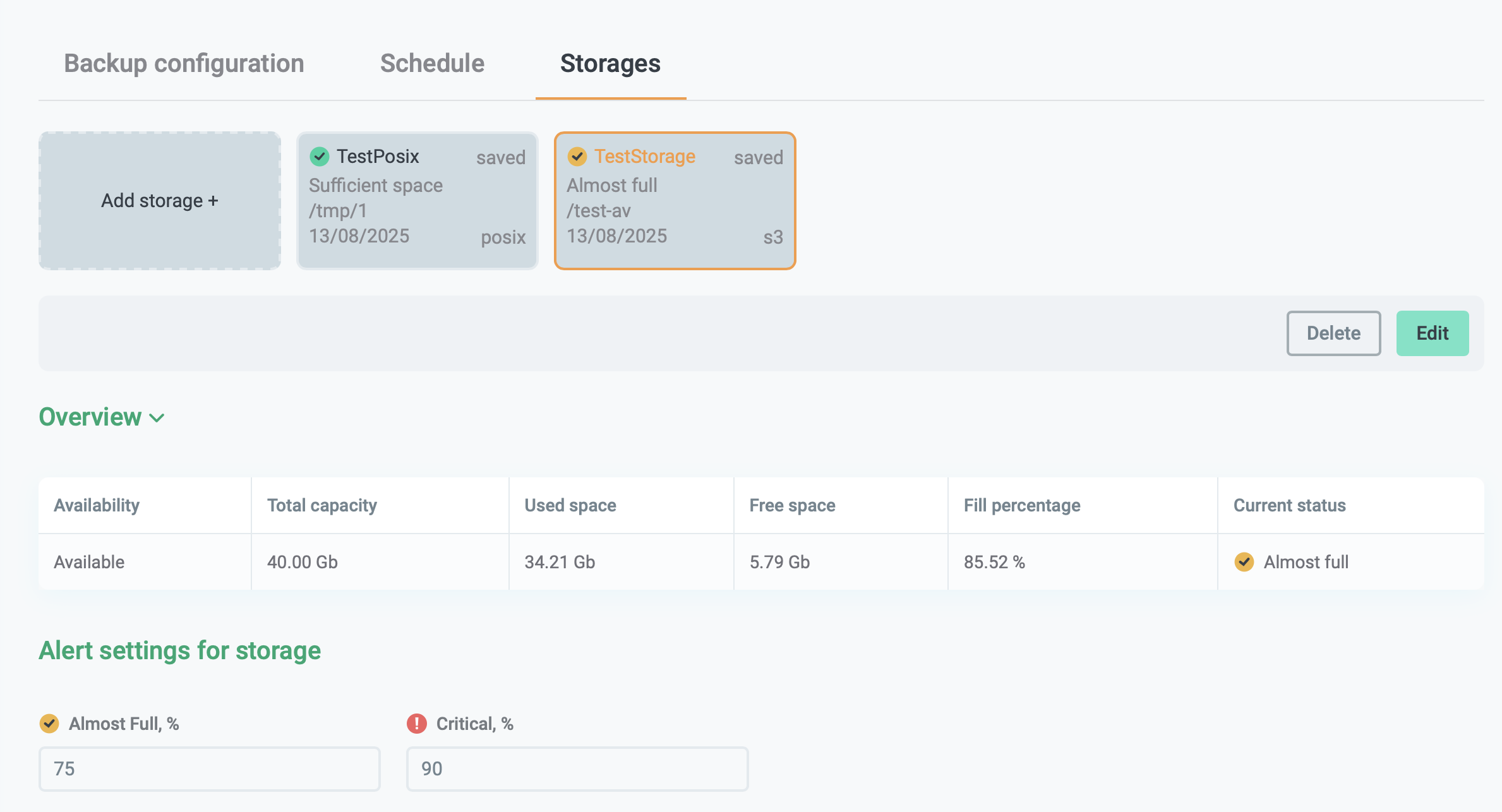Click the Edit button
This screenshot has height=812, width=1502.
1432,333
